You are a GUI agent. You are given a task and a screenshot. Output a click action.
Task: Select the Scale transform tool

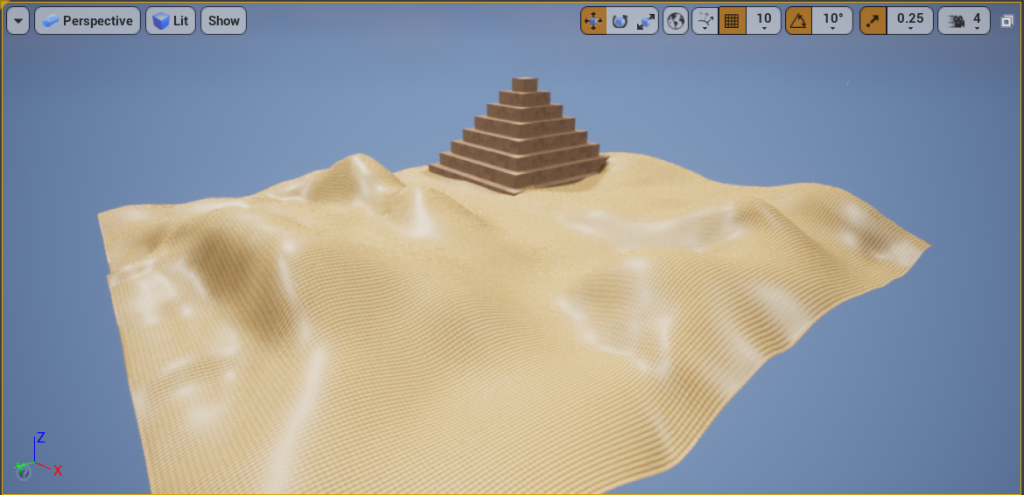645,21
